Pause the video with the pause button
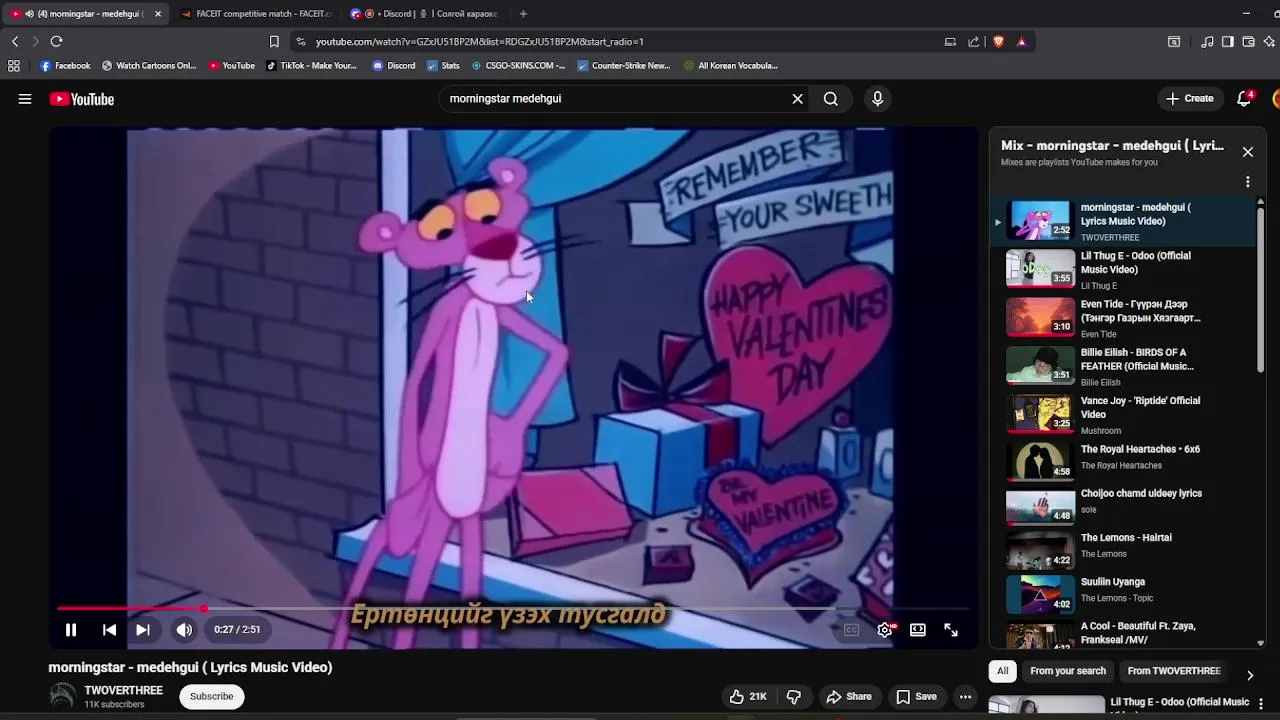The width and height of the screenshot is (1280, 720). click(x=71, y=630)
